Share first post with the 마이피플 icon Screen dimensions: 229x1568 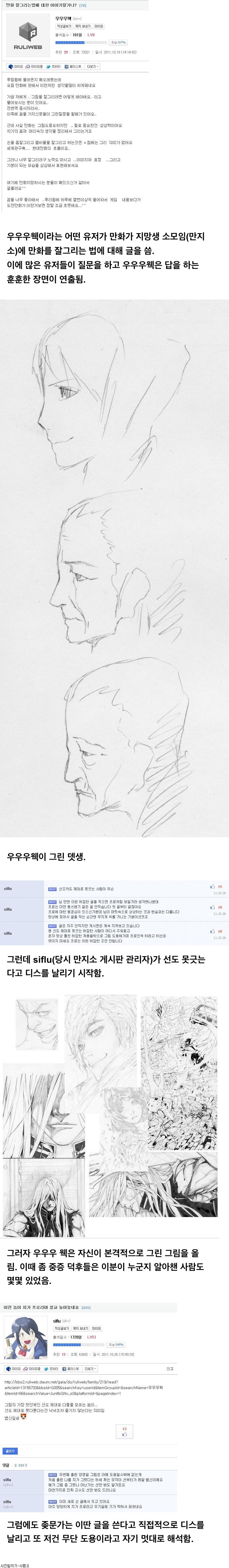[34, 66]
